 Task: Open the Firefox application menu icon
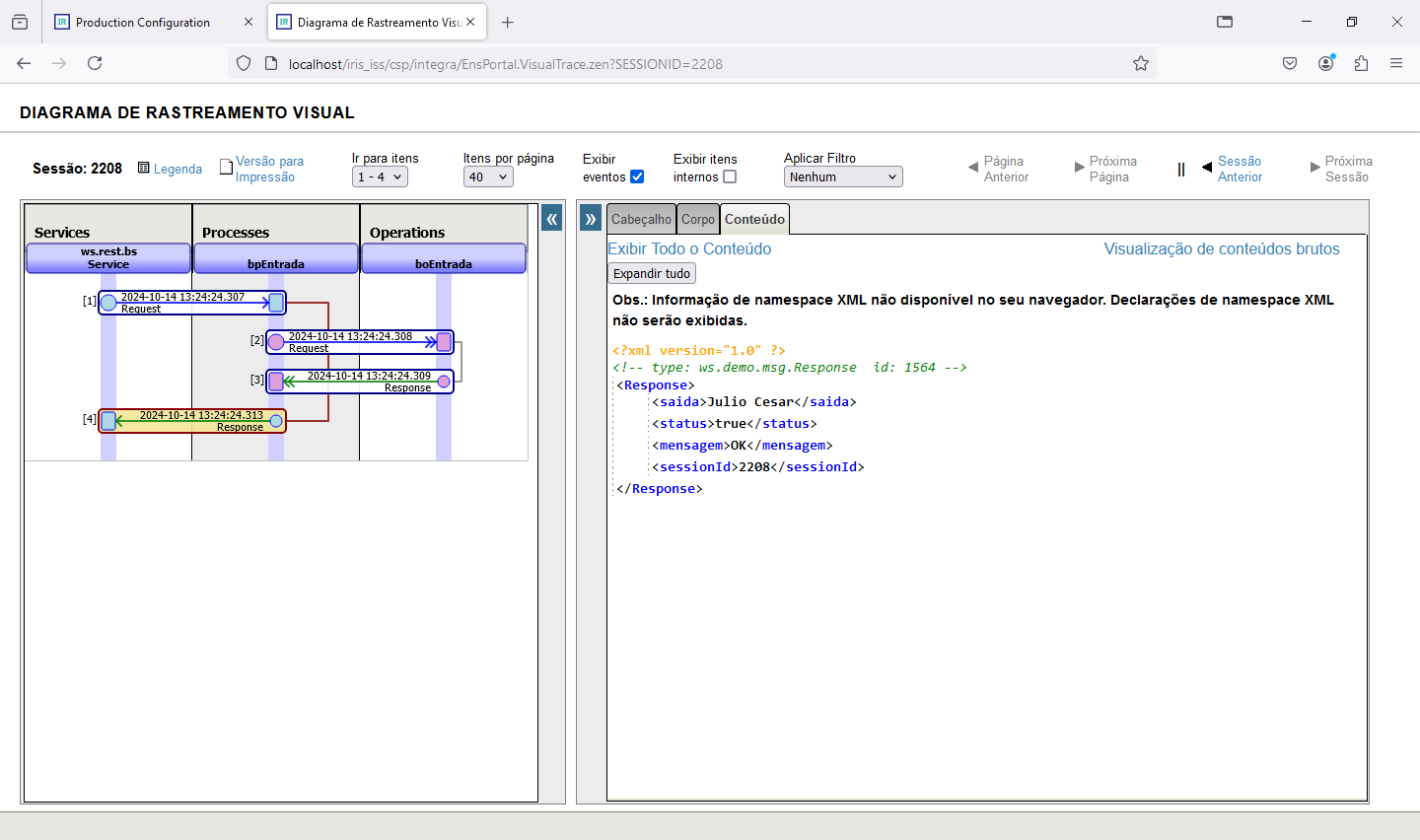pyautogui.click(x=1396, y=63)
